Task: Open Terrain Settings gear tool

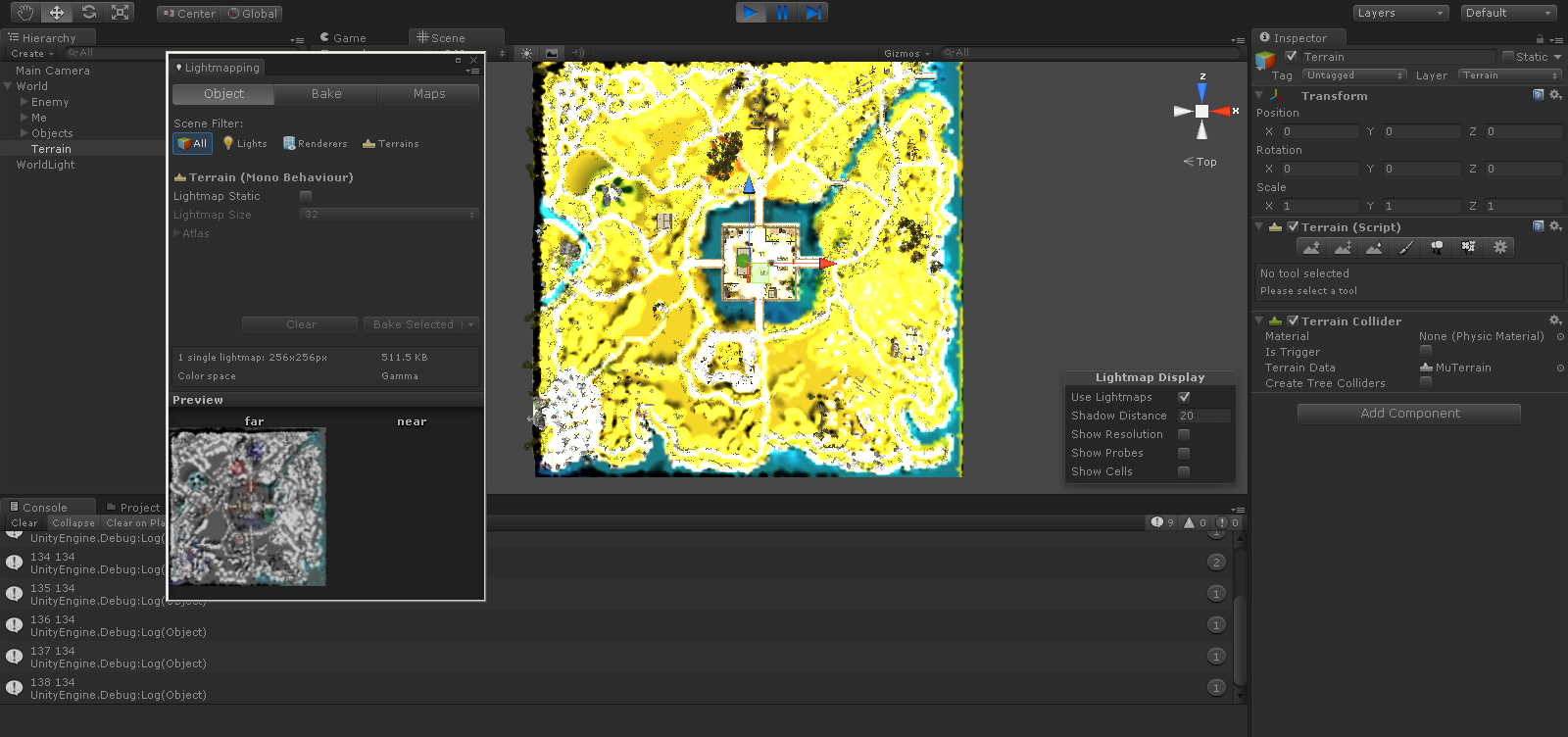Action: [x=1500, y=247]
